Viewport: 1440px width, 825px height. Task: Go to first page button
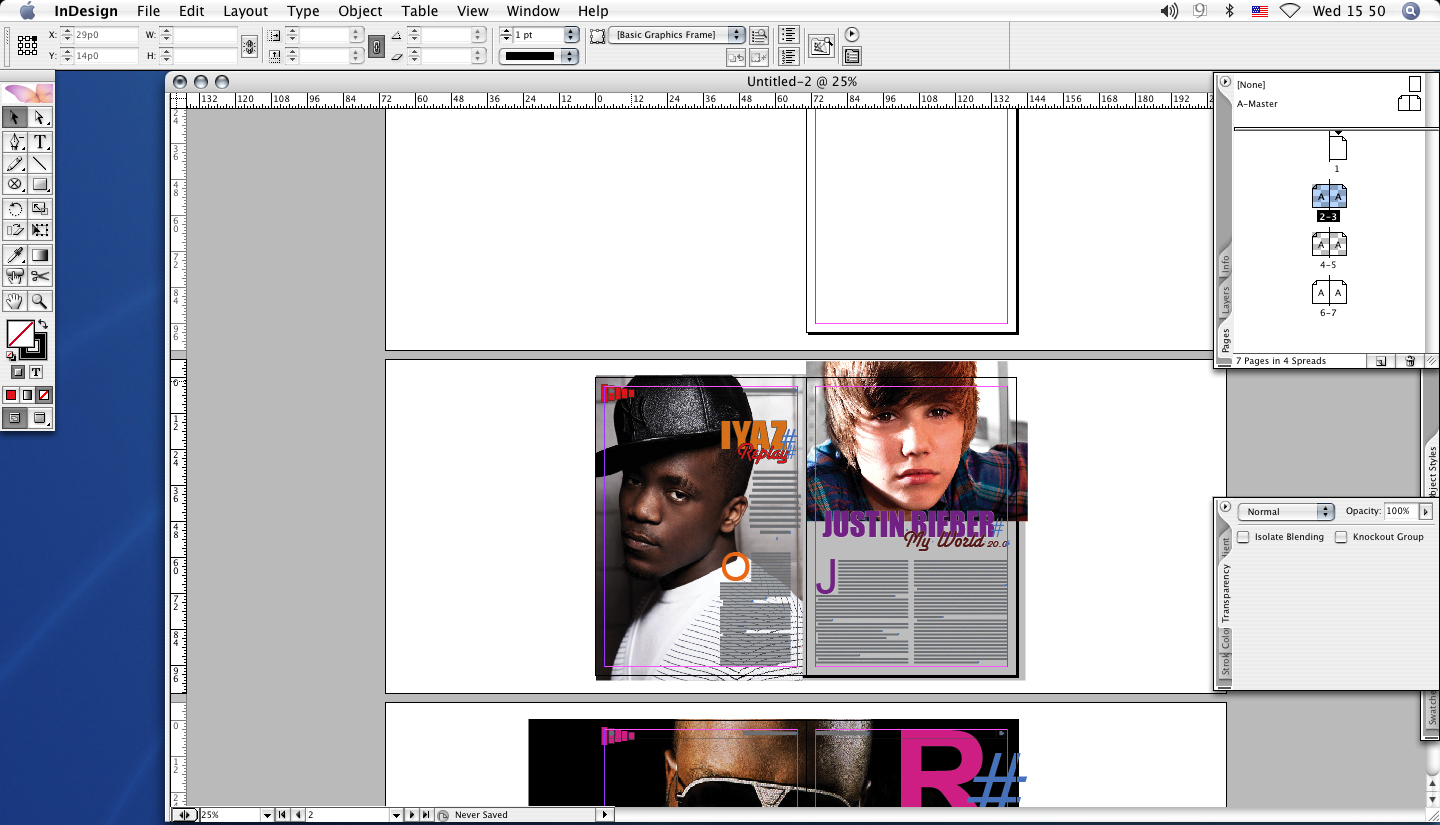click(x=283, y=815)
